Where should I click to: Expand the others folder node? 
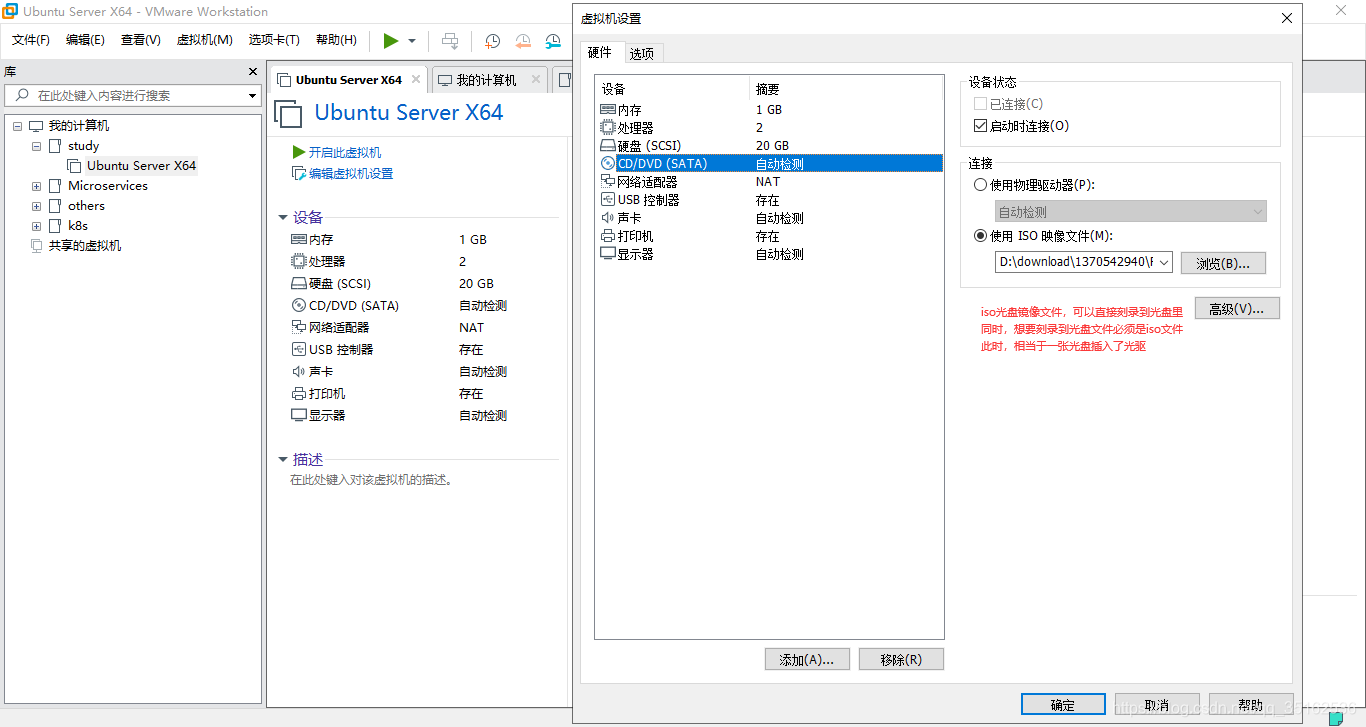tap(37, 206)
